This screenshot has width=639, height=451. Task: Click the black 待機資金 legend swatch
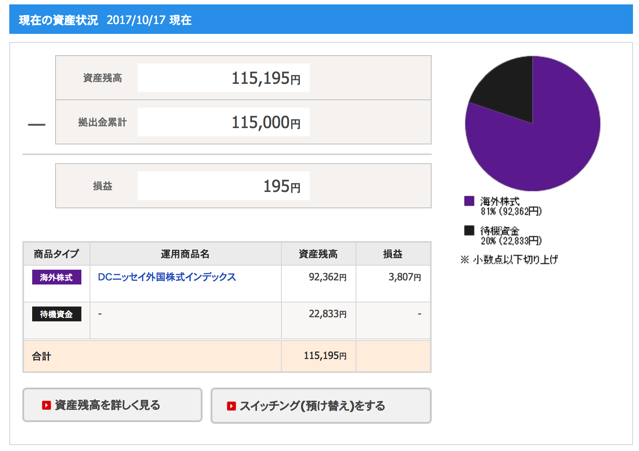(469, 231)
